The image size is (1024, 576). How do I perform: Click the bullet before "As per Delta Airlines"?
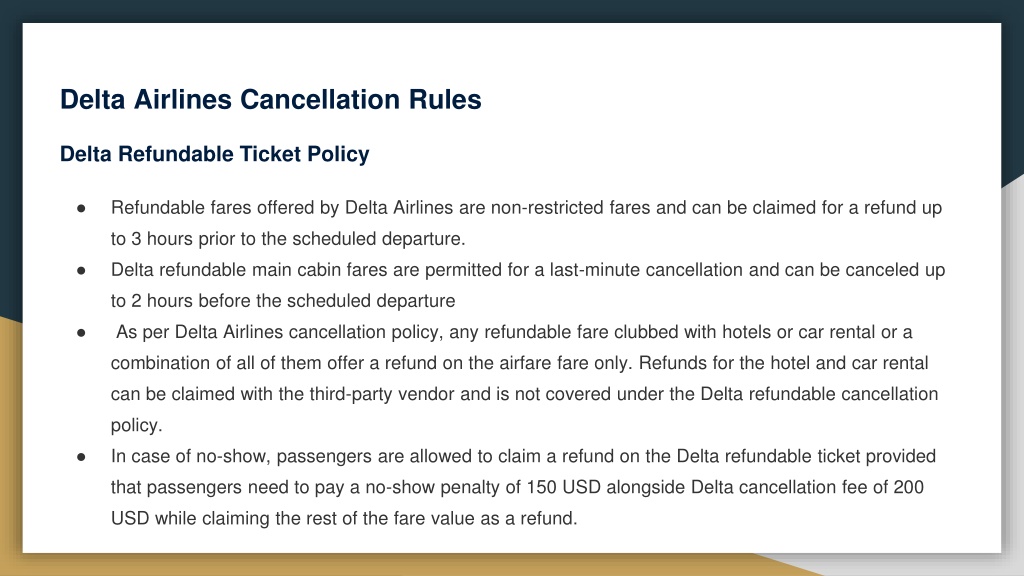(x=81, y=332)
